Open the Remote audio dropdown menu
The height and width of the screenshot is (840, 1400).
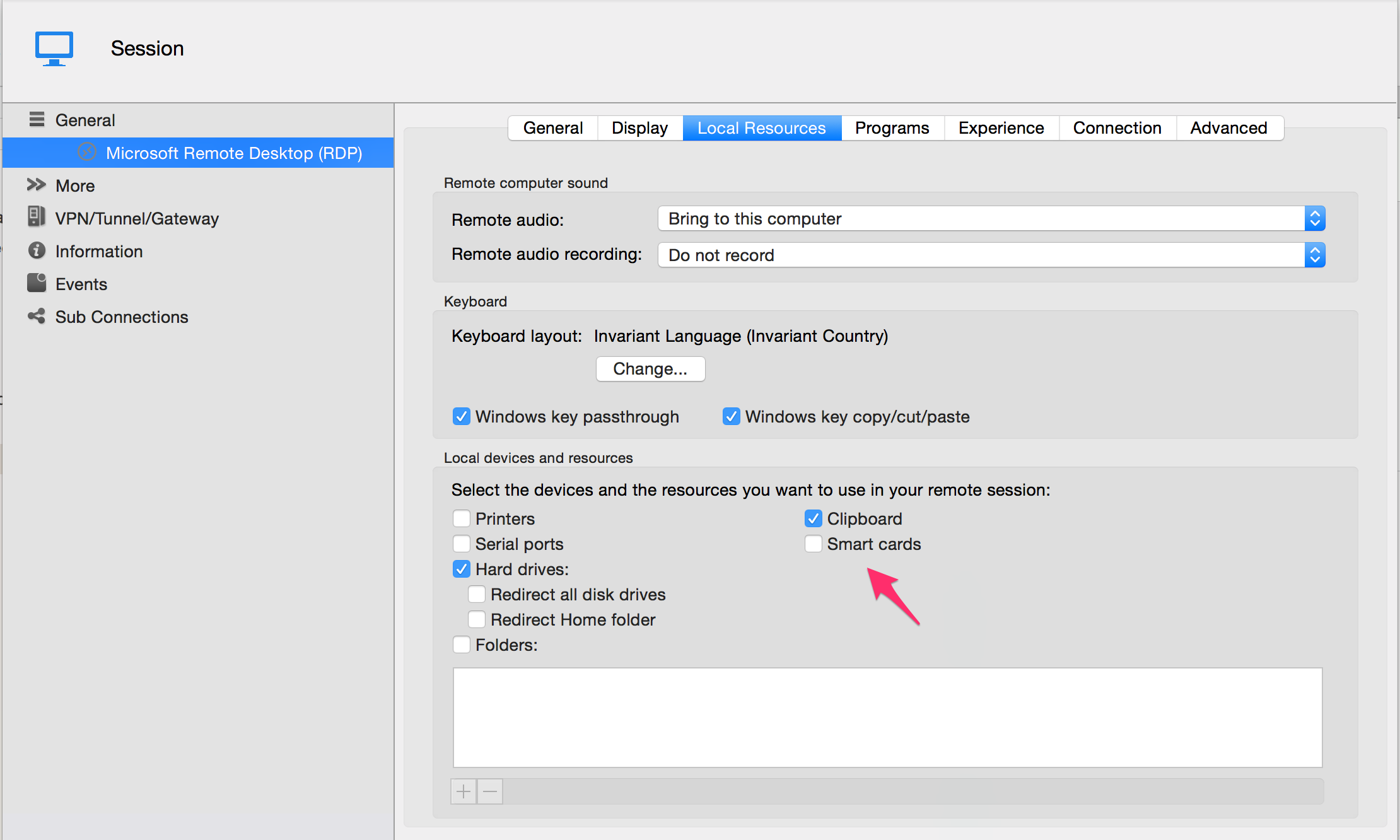pyautogui.click(x=991, y=219)
